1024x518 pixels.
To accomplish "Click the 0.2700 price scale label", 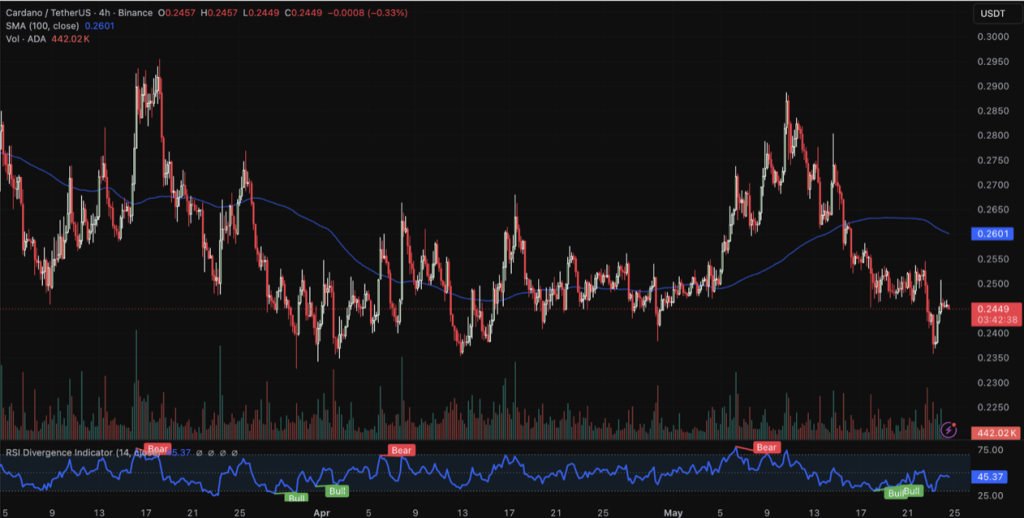I will click(x=992, y=185).
